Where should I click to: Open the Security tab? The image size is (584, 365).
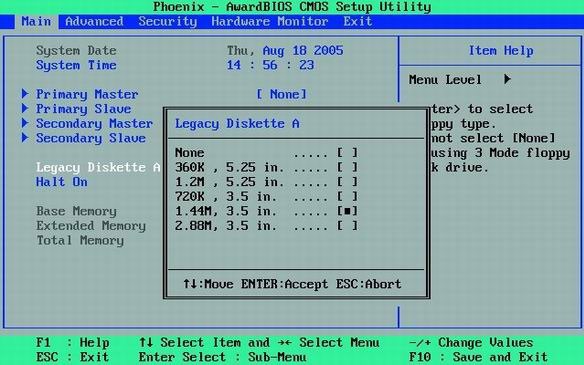click(x=168, y=22)
